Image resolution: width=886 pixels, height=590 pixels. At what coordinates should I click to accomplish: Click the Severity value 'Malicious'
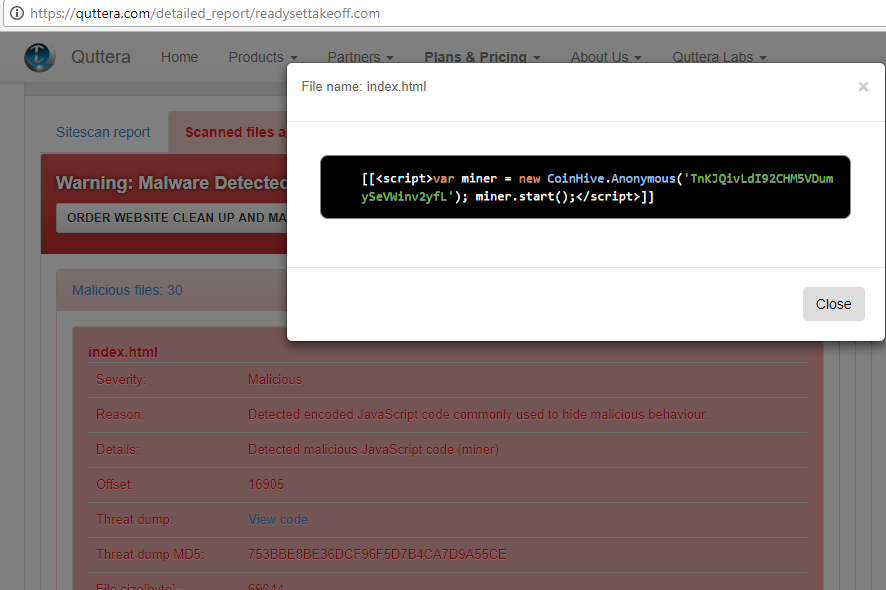click(275, 379)
